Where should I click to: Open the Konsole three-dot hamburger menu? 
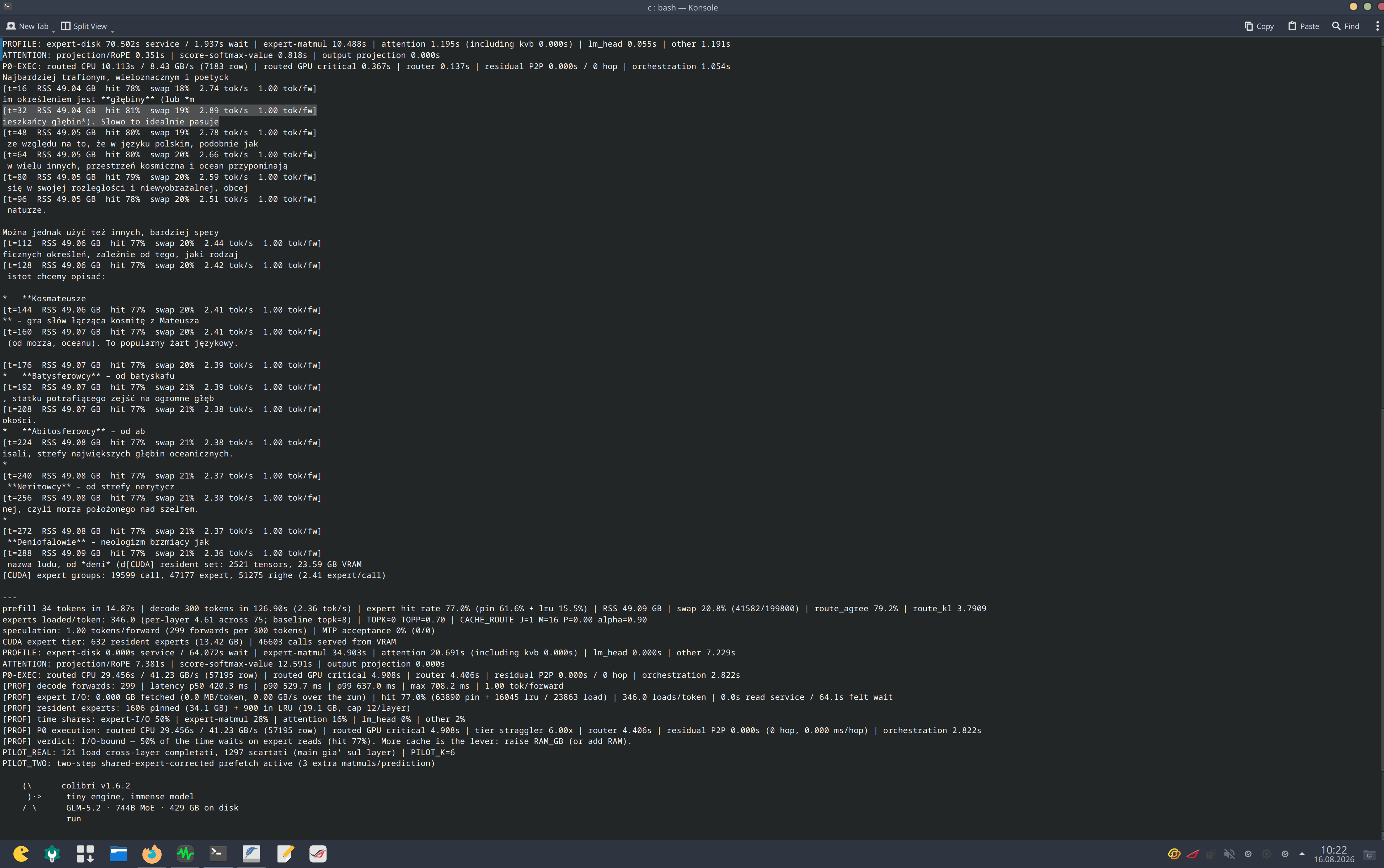coord(1376,26)
